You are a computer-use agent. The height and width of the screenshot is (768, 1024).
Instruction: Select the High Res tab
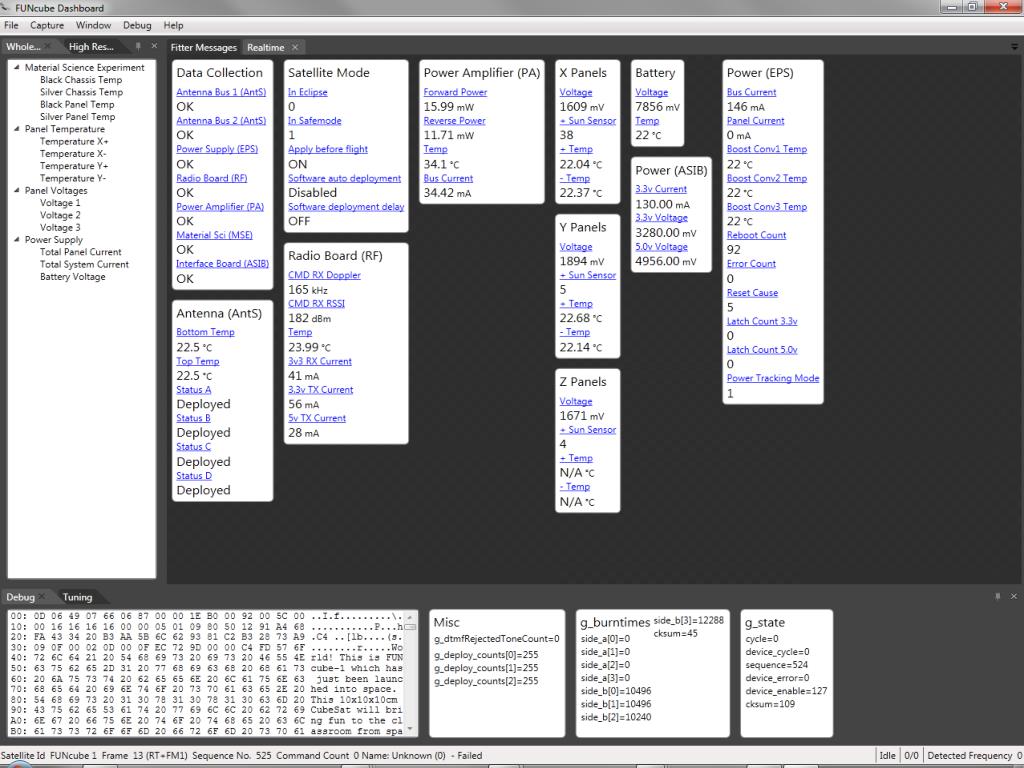point(91,46)
